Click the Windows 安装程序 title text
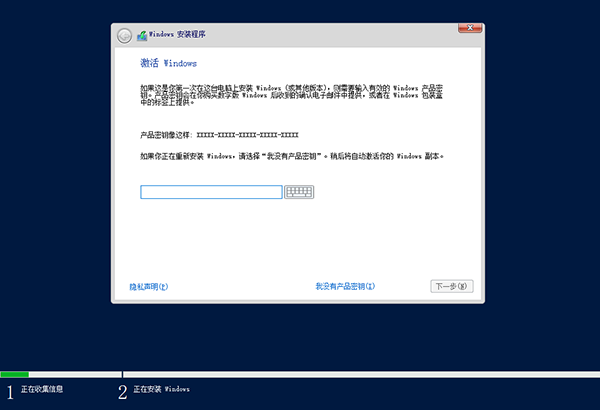 177,34
